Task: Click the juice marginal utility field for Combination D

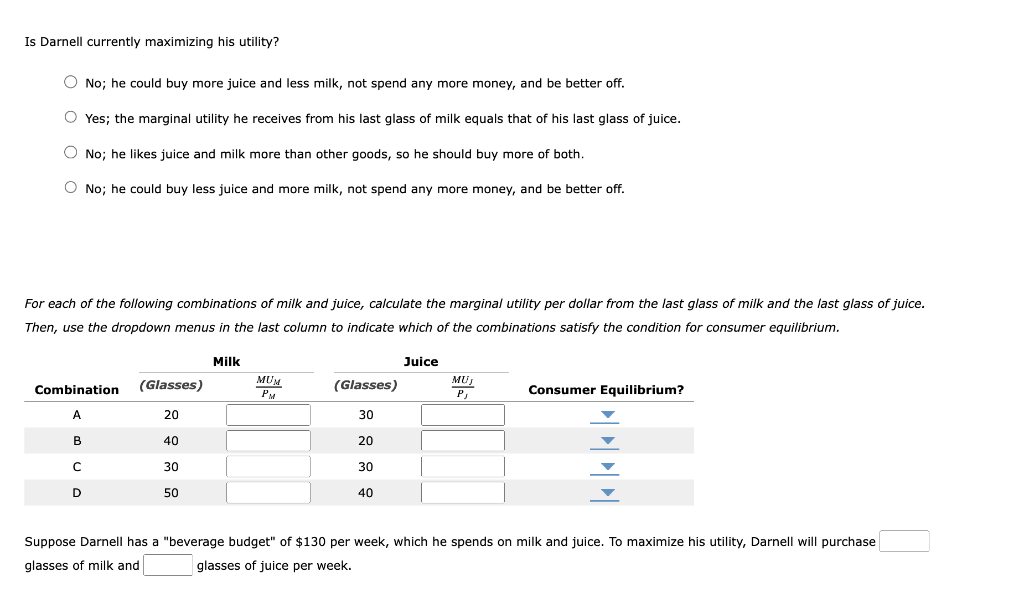Action: (x=462, y=492)
